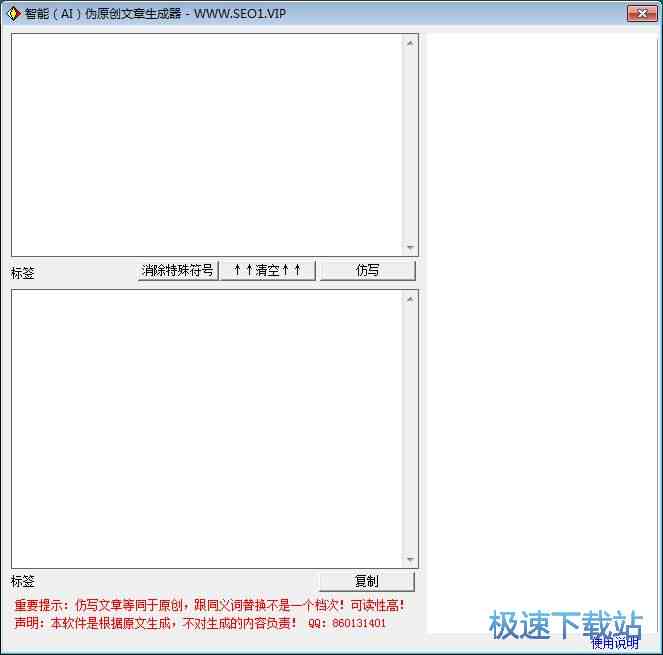Click the upper text box scroll-up arrow

coord(410,43)
